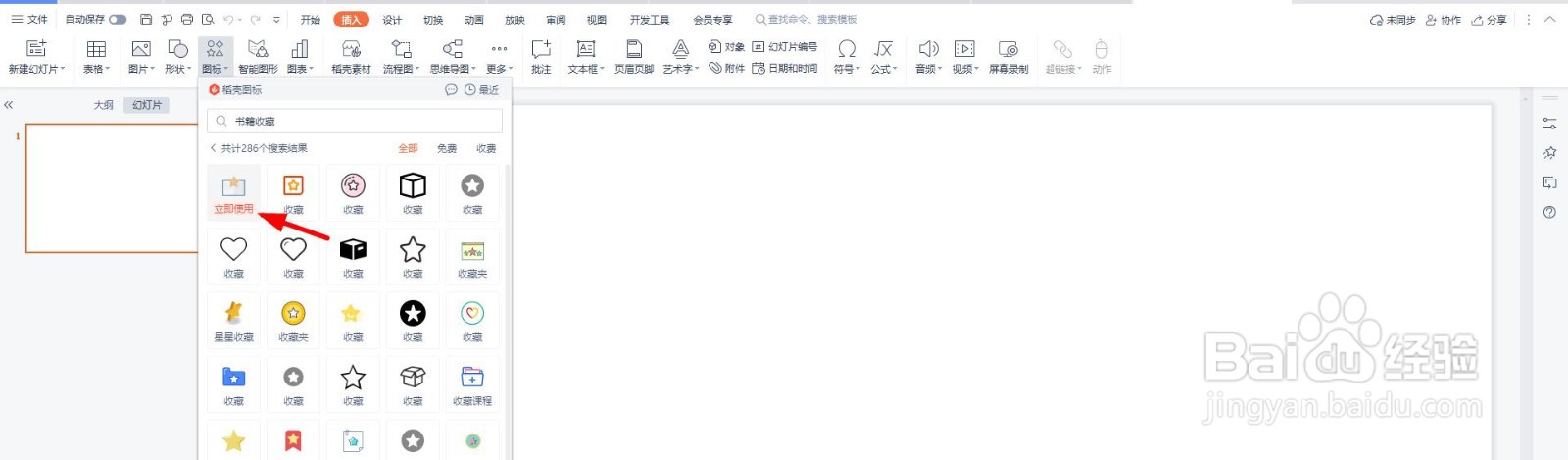The width and height of the screenshot is (1568, 460).
Task: Open the 文件 file menu
Action: click(29, 19)
